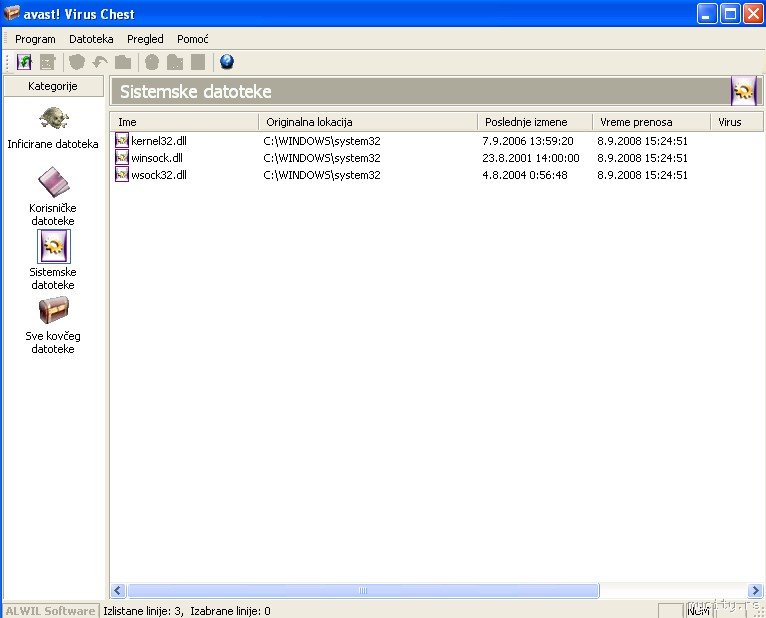
Task: Select the skull Inficirane datoteka category
Action: tap(53, 128)
